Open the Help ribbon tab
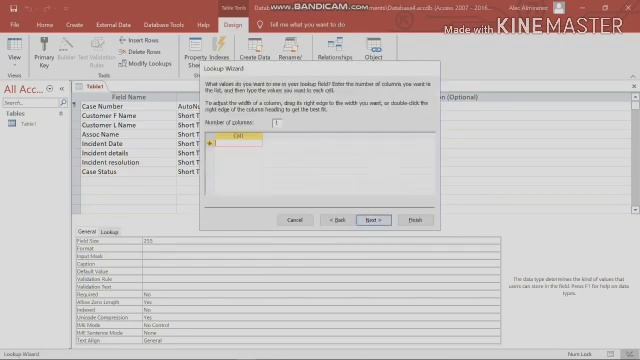Viewport: 640px width, 360px height. pos(203,25)
